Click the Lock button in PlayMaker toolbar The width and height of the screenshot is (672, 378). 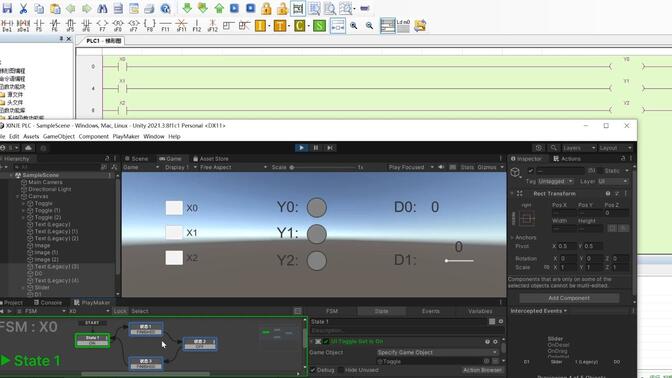[120, 311]
